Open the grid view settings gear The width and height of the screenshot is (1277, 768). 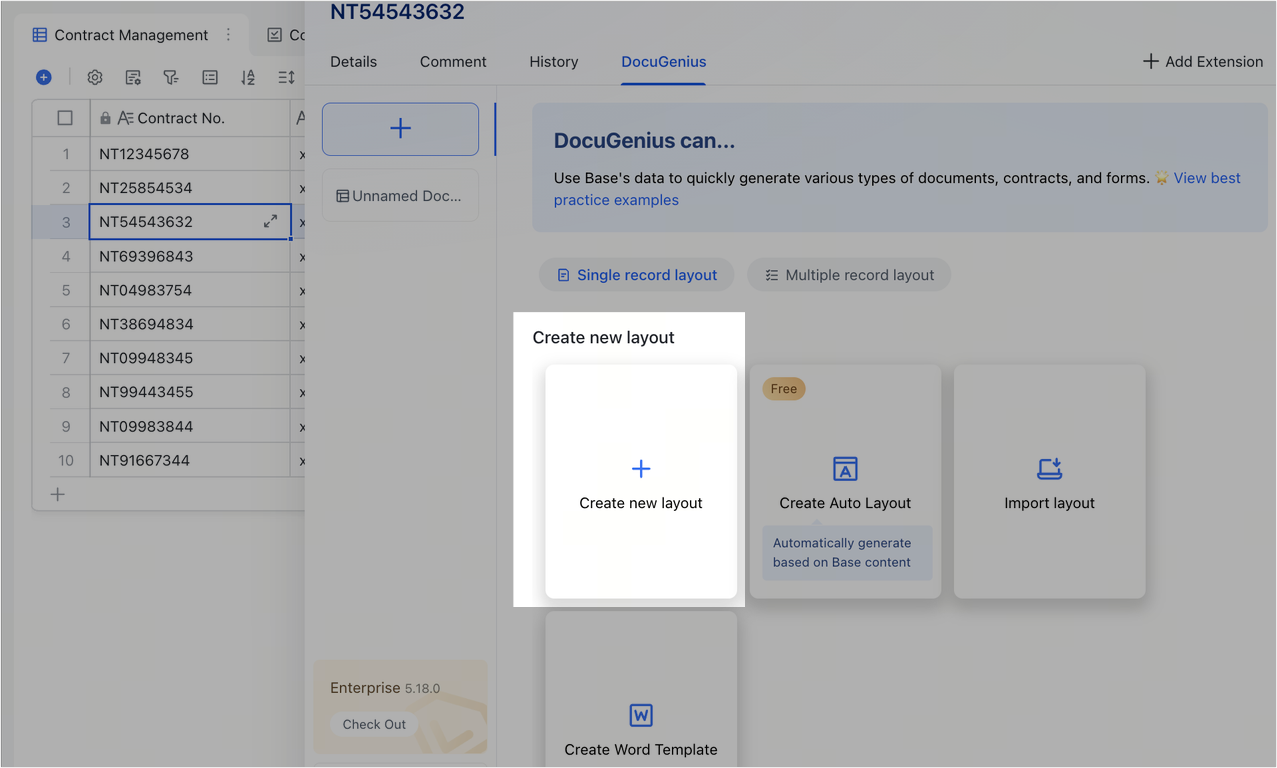[94, 76]
